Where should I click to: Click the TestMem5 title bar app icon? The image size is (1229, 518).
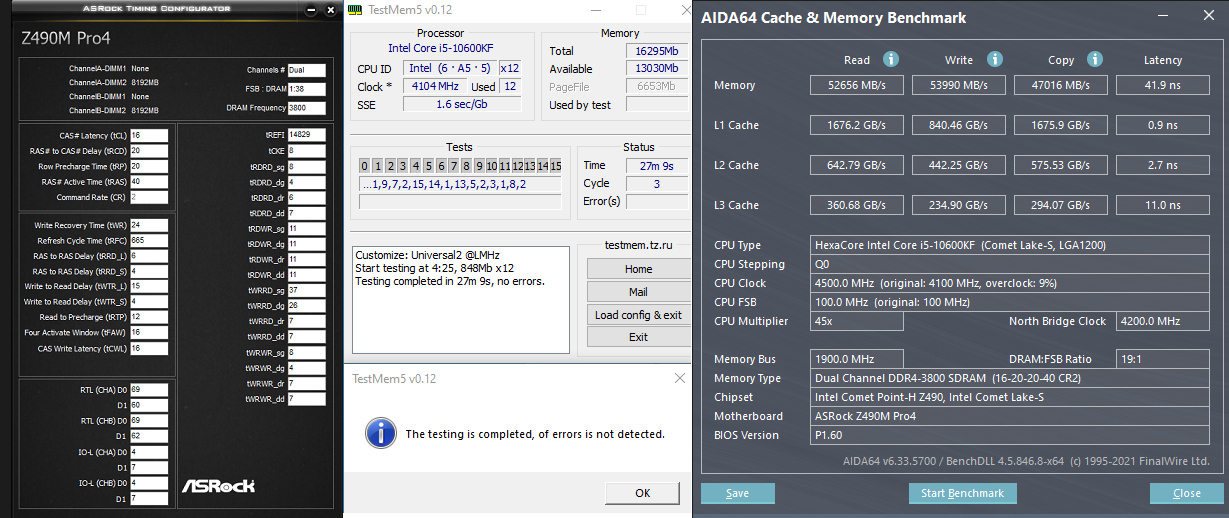[354, 8]
